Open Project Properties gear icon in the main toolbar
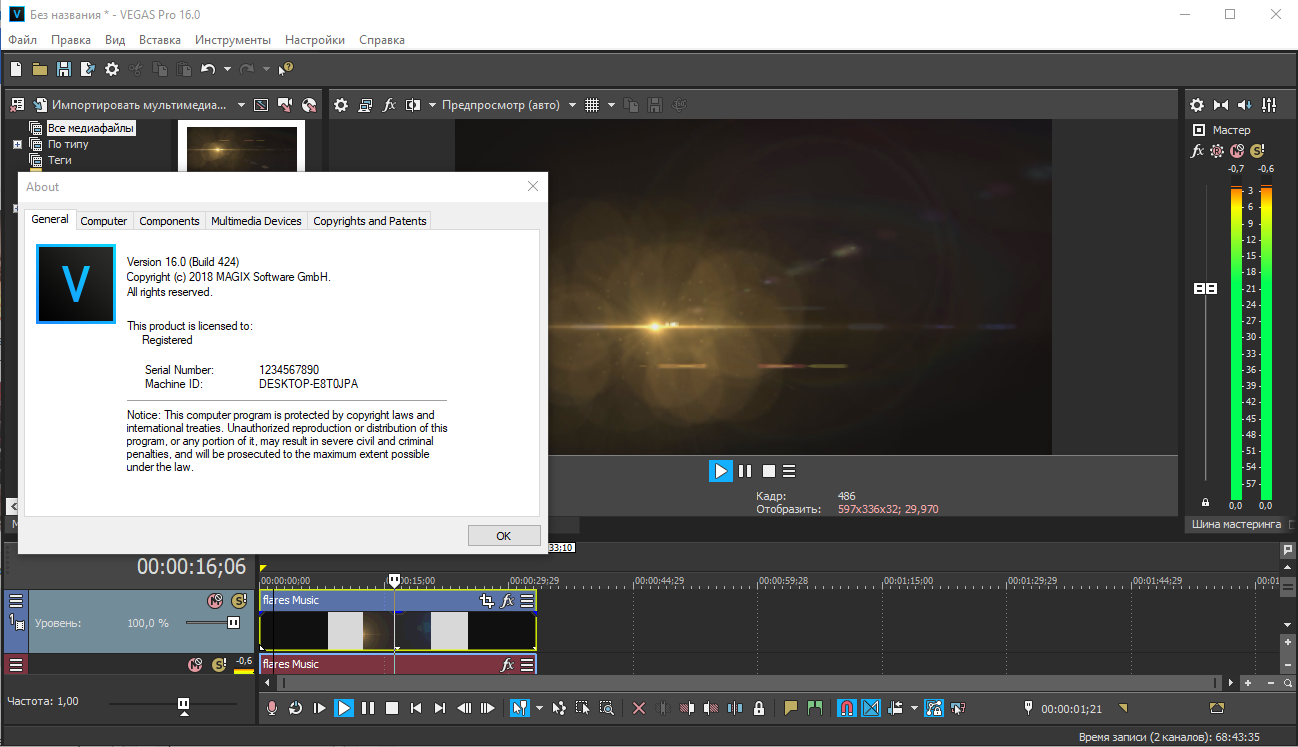 point(112,69)
